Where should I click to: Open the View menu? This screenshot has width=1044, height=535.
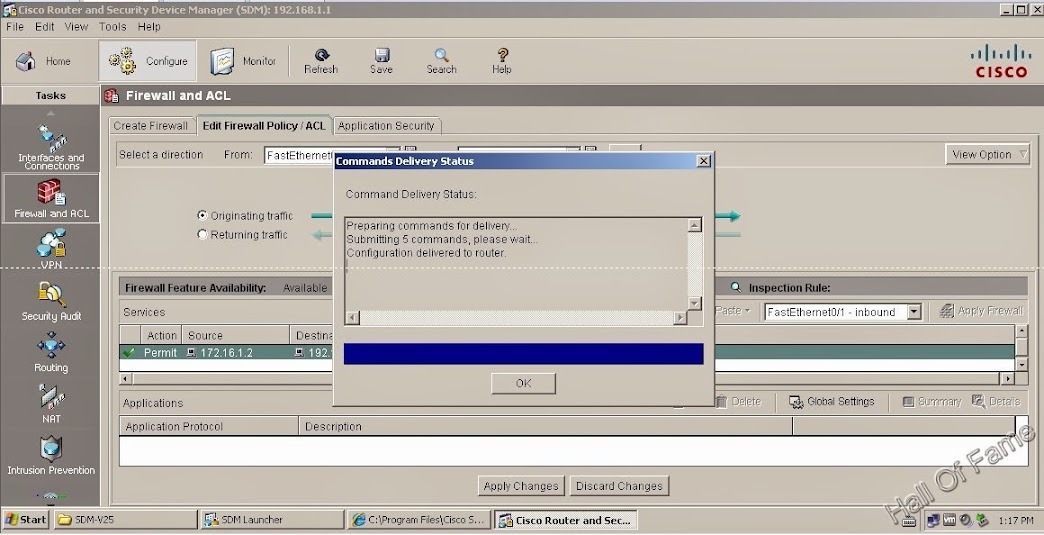pos(76,27)
